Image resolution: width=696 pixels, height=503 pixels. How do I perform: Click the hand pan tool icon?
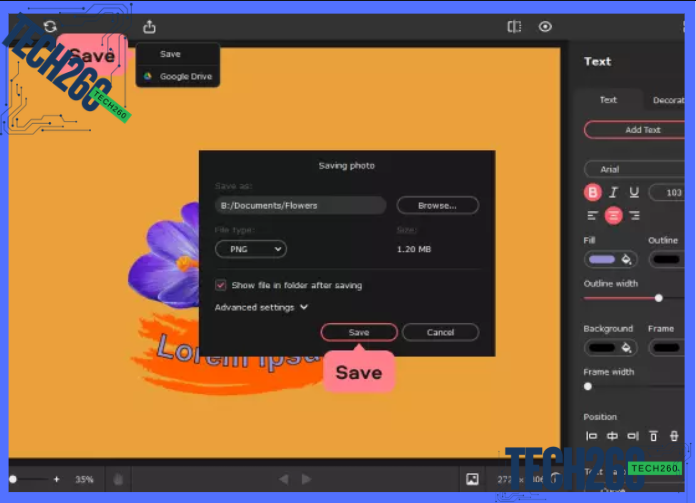click(118, 480)
